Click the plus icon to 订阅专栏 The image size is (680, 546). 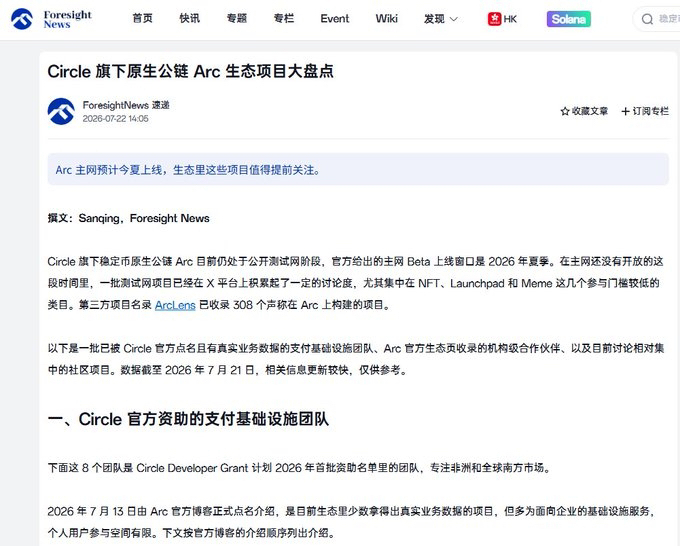(625, 111)
